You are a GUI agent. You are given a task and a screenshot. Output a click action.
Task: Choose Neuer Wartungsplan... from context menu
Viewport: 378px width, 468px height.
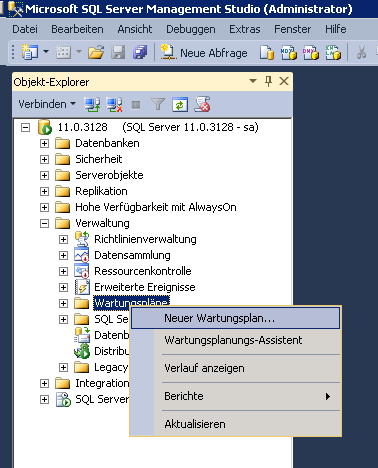coord(235,318)
